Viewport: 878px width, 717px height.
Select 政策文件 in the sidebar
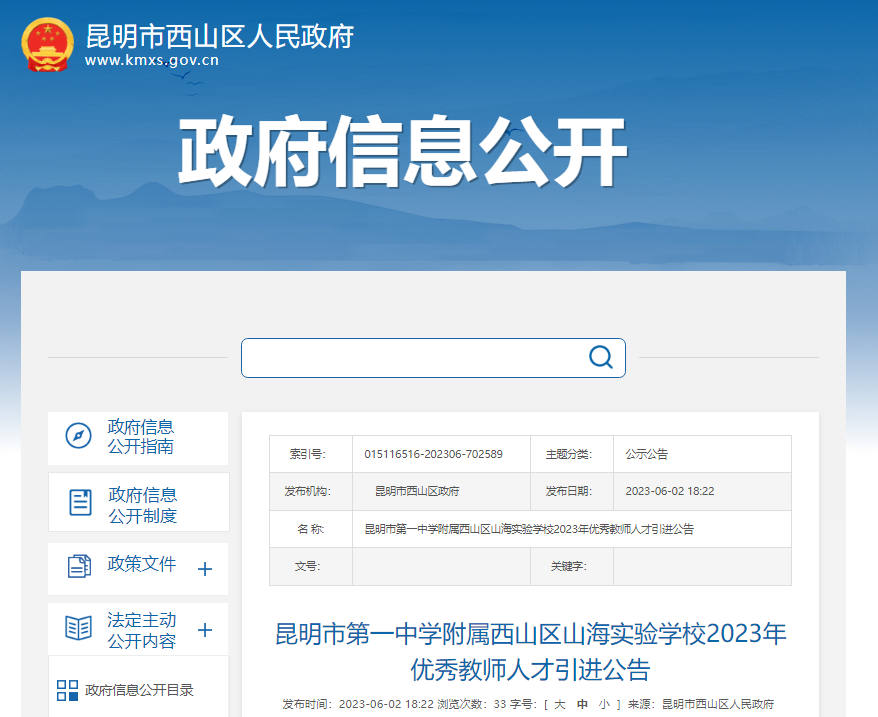coord(142,564)
